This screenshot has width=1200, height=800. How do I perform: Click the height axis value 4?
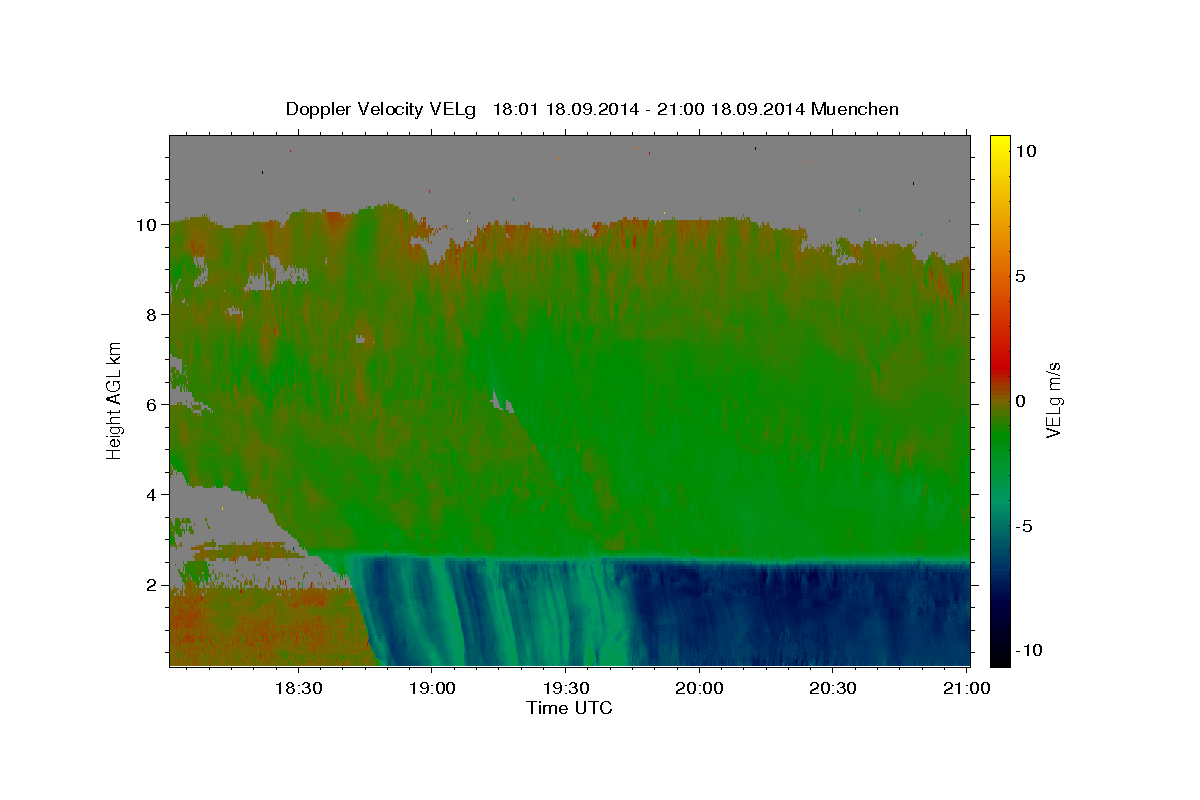(x=153, y=495)
